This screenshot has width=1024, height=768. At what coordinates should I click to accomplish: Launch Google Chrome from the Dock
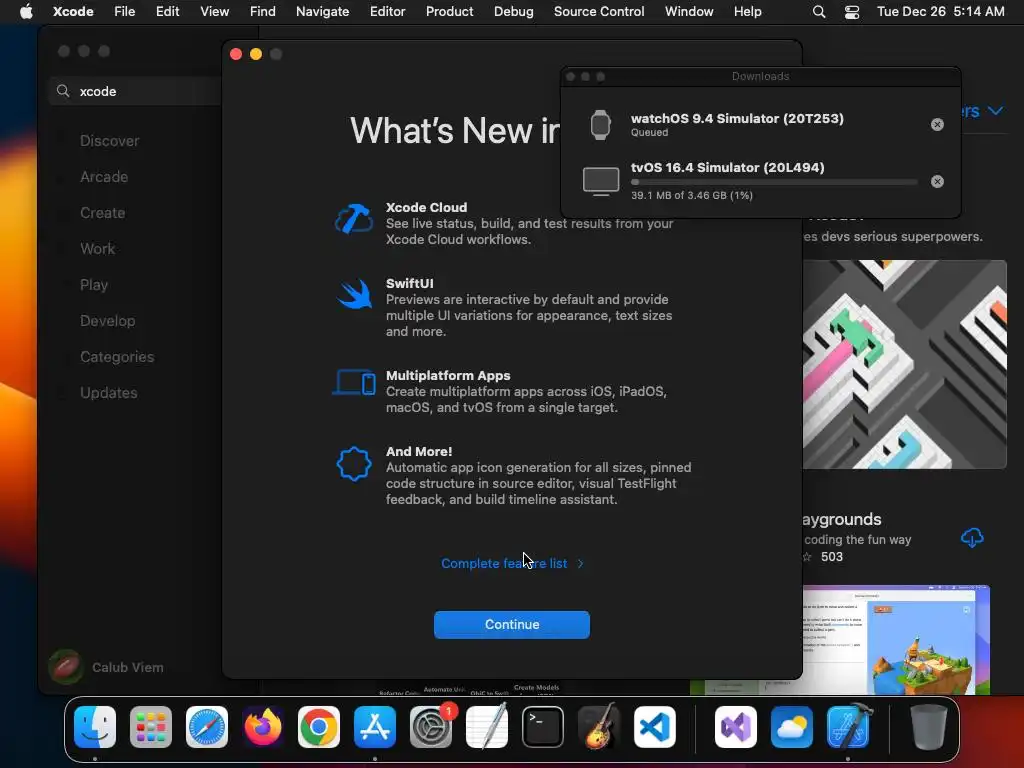319,727
